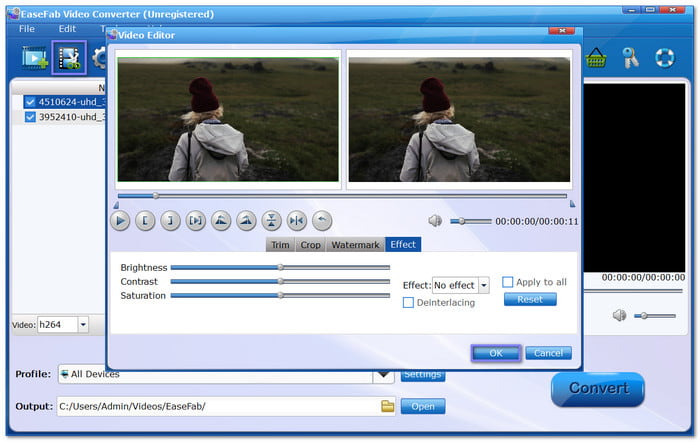
Task: Click the right bracket trim end button
Action: [170, 221]
